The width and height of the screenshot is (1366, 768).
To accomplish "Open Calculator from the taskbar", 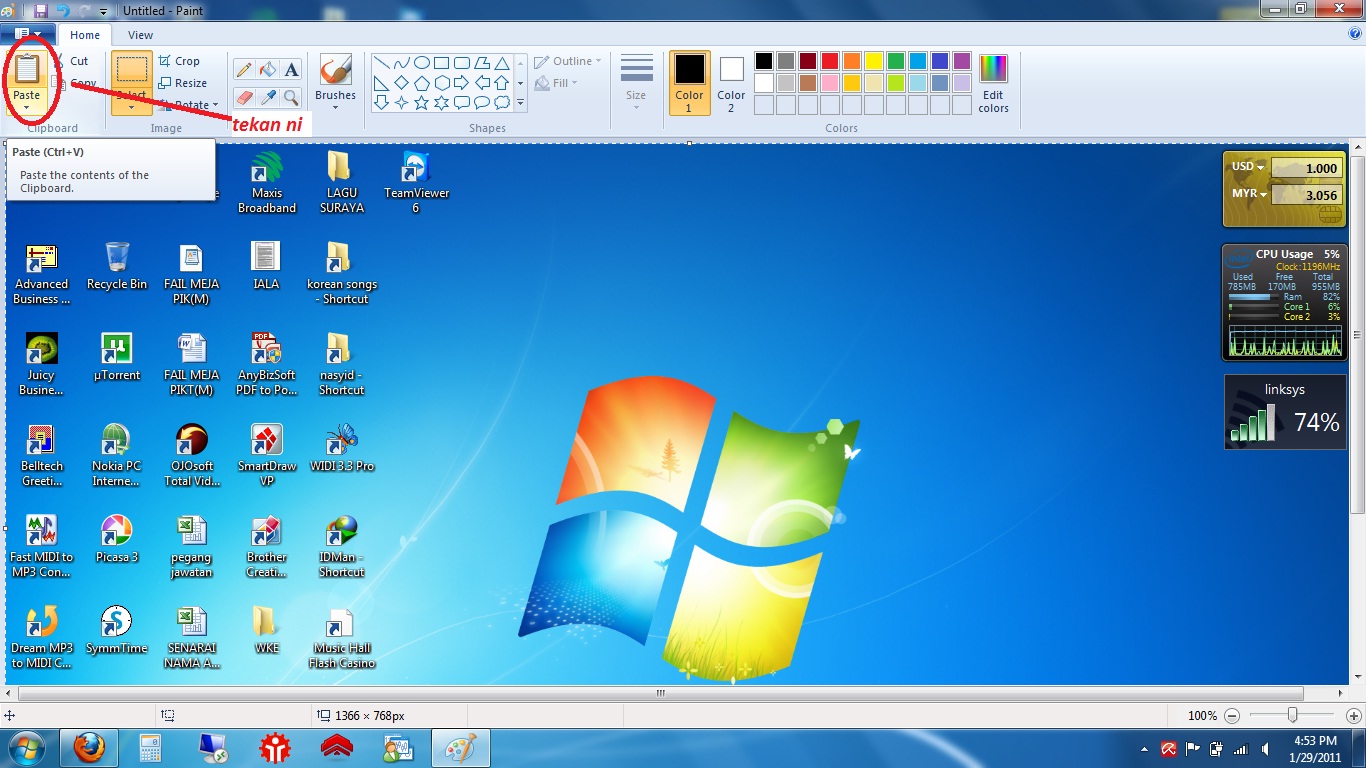I will click(x=151, y=748).
